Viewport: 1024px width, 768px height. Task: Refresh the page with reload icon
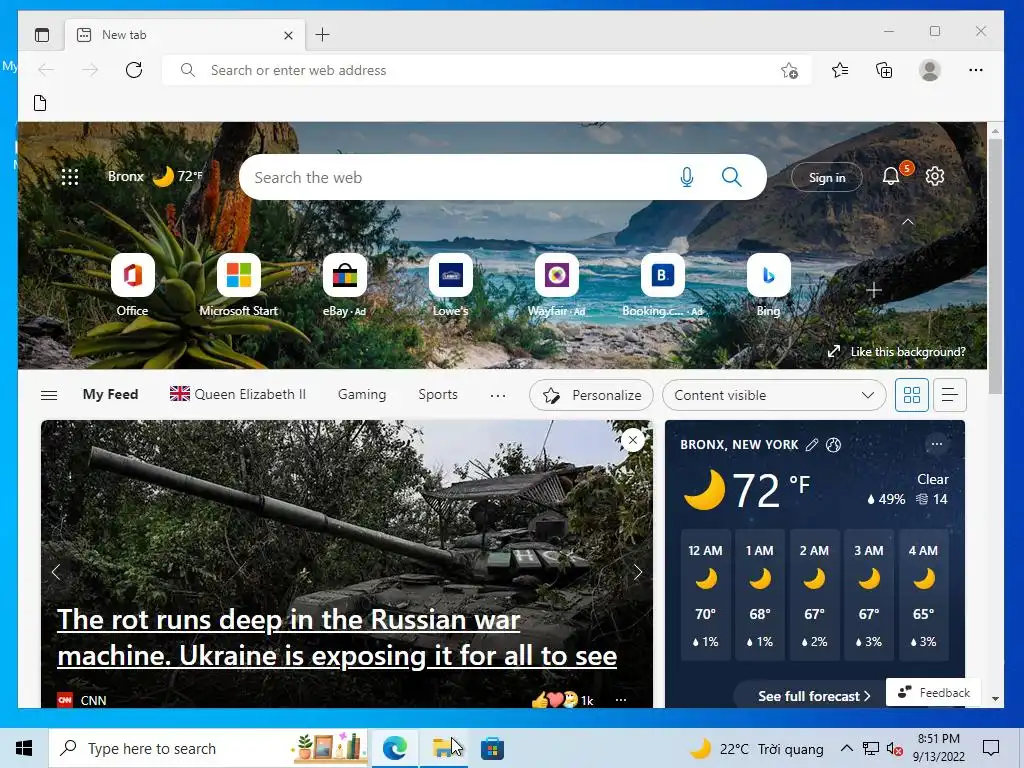134,70
